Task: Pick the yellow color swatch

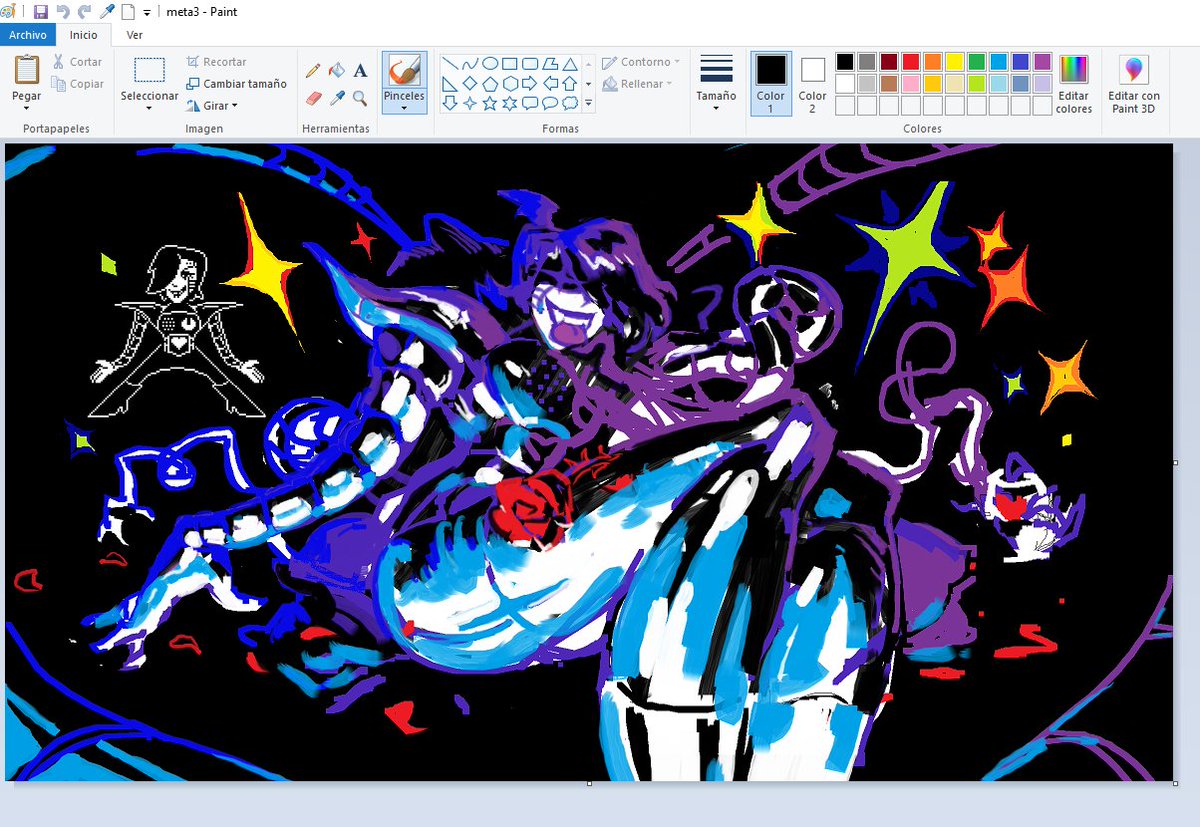Action: pos(955,62)
